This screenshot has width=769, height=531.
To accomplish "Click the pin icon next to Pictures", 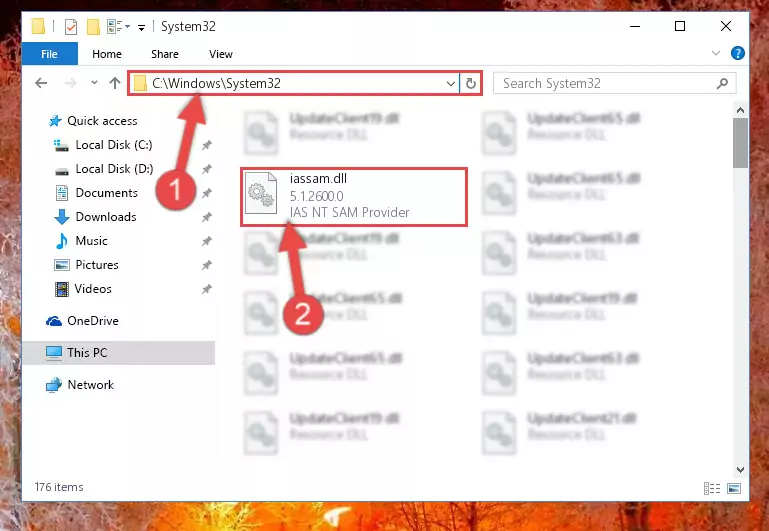I will pyautogui.click(x=206, y=265).
